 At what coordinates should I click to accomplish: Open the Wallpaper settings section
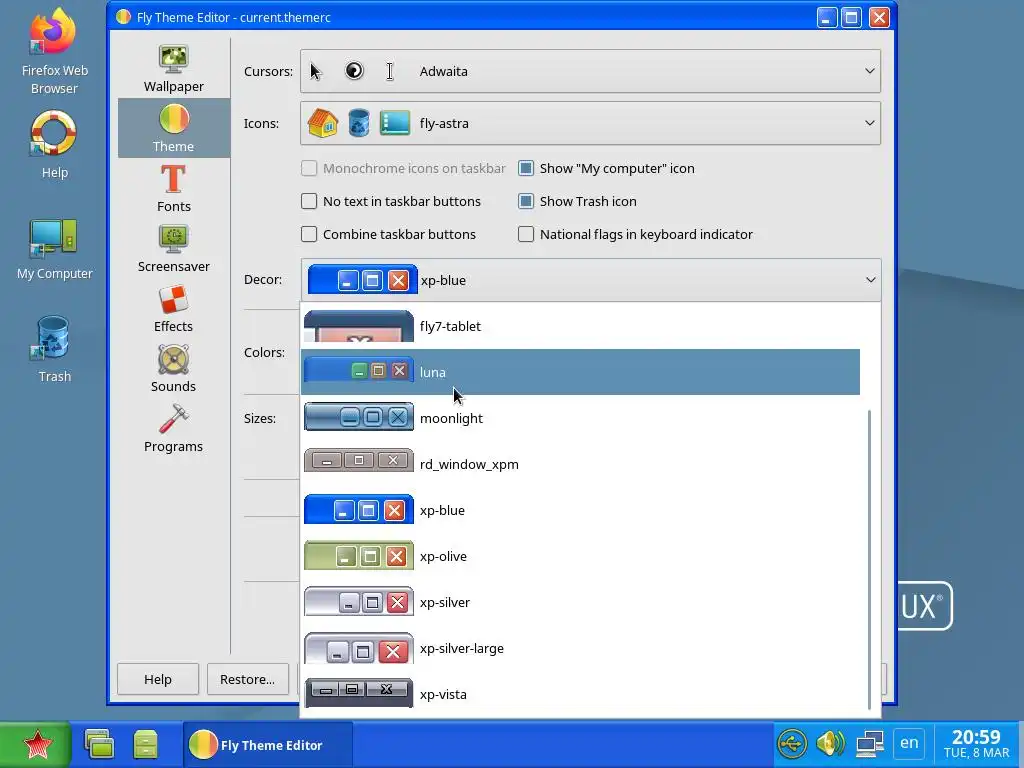(x=174, y=69)
